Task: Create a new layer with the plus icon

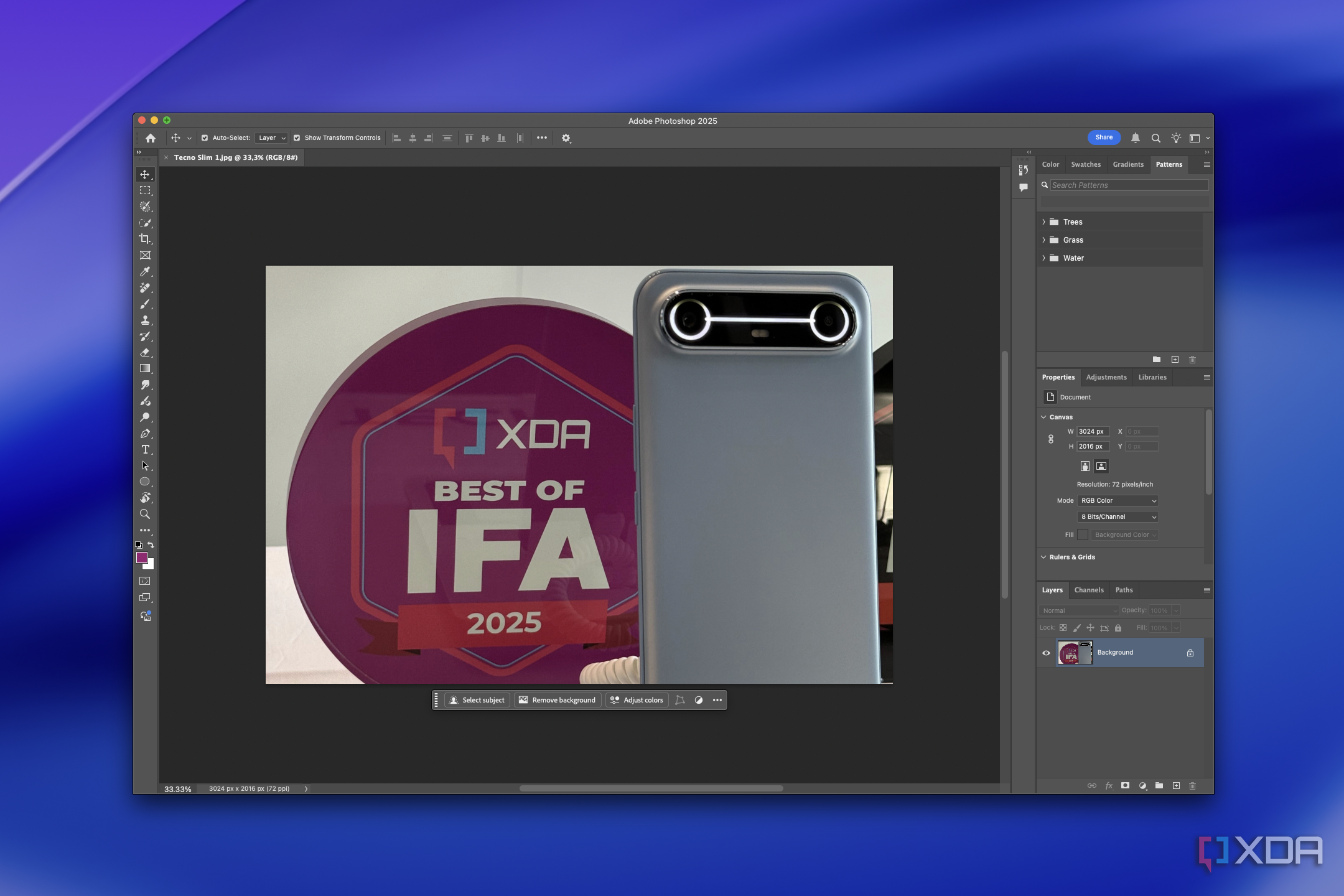Action: tap(1176, 786)
